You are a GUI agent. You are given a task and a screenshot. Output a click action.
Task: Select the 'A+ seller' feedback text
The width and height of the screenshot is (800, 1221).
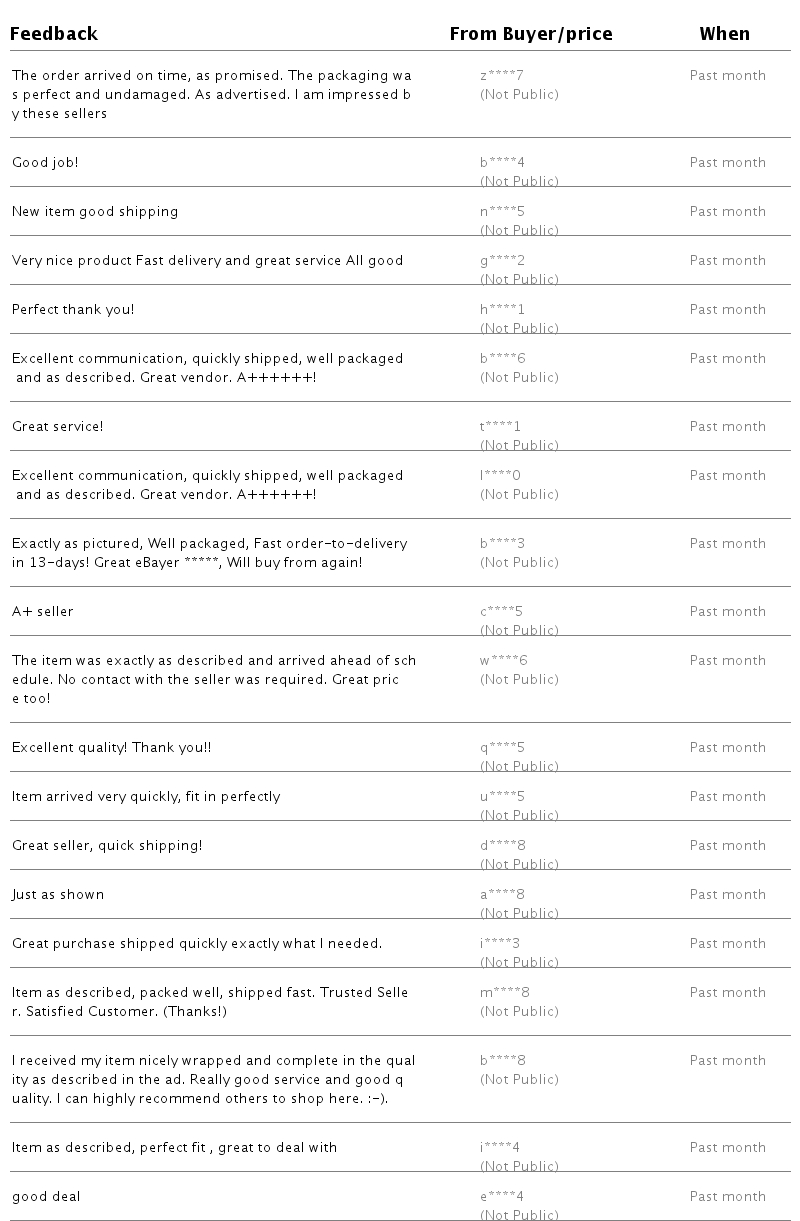pos(43,611)
